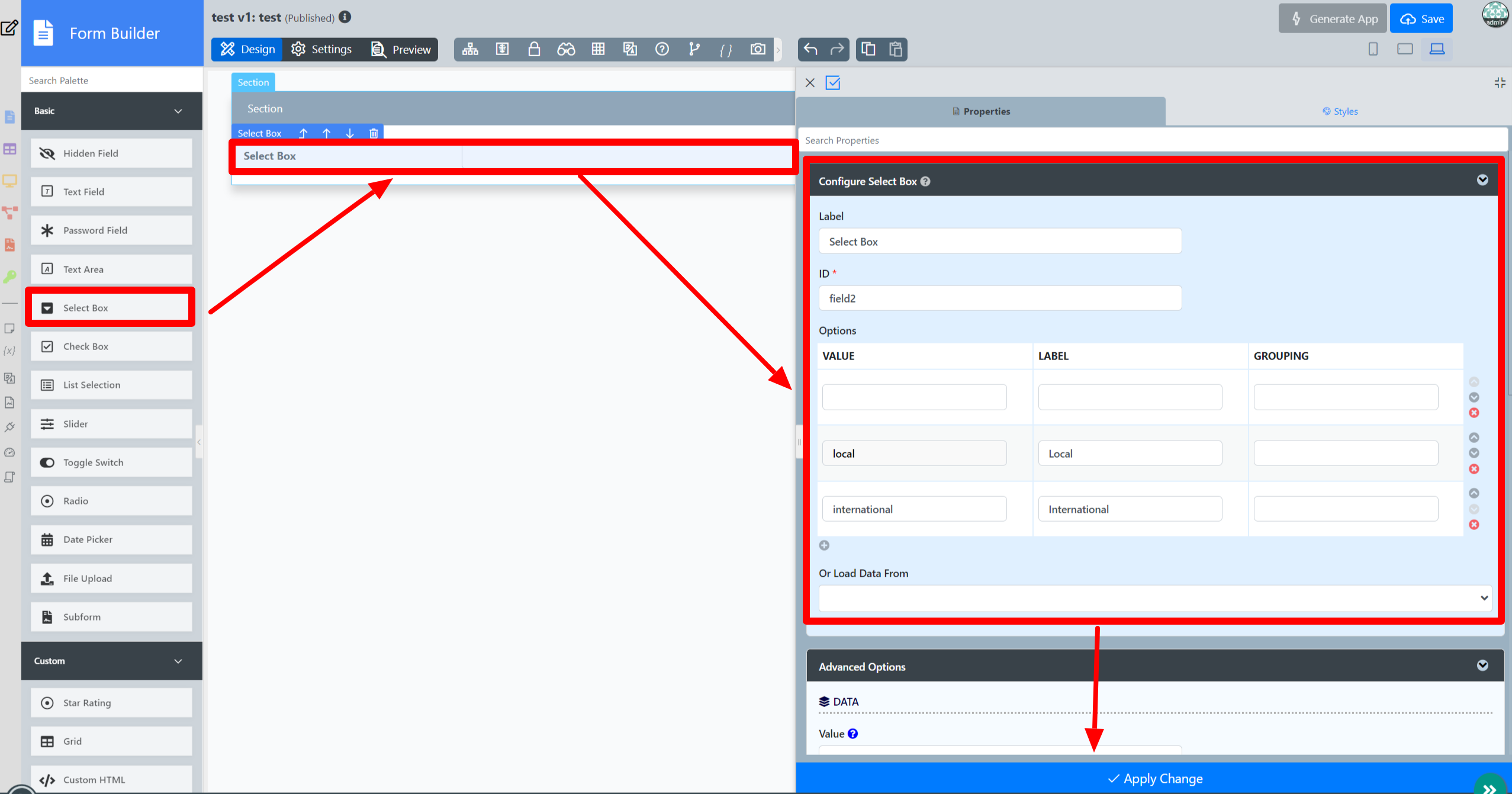Collapse the Basic palette category

(178, 111)
